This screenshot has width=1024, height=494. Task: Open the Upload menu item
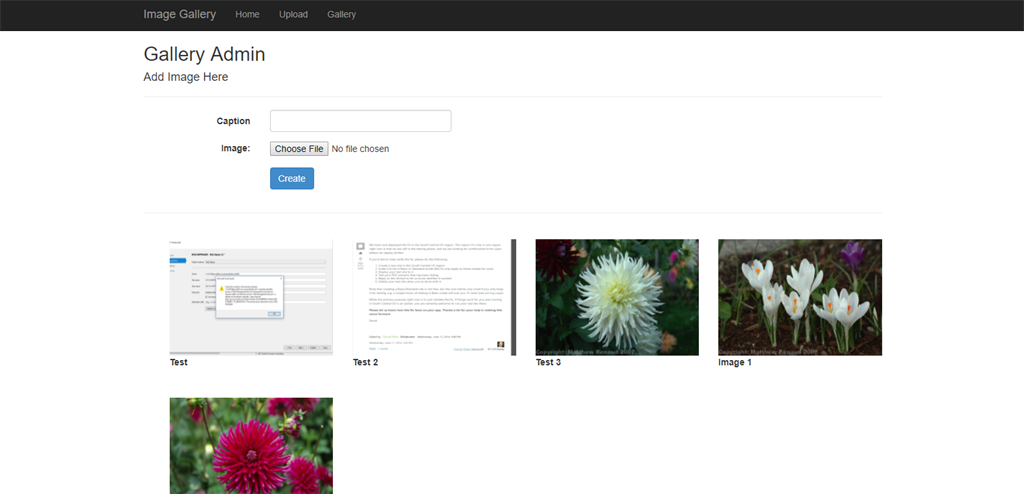[x=293, y=14]
